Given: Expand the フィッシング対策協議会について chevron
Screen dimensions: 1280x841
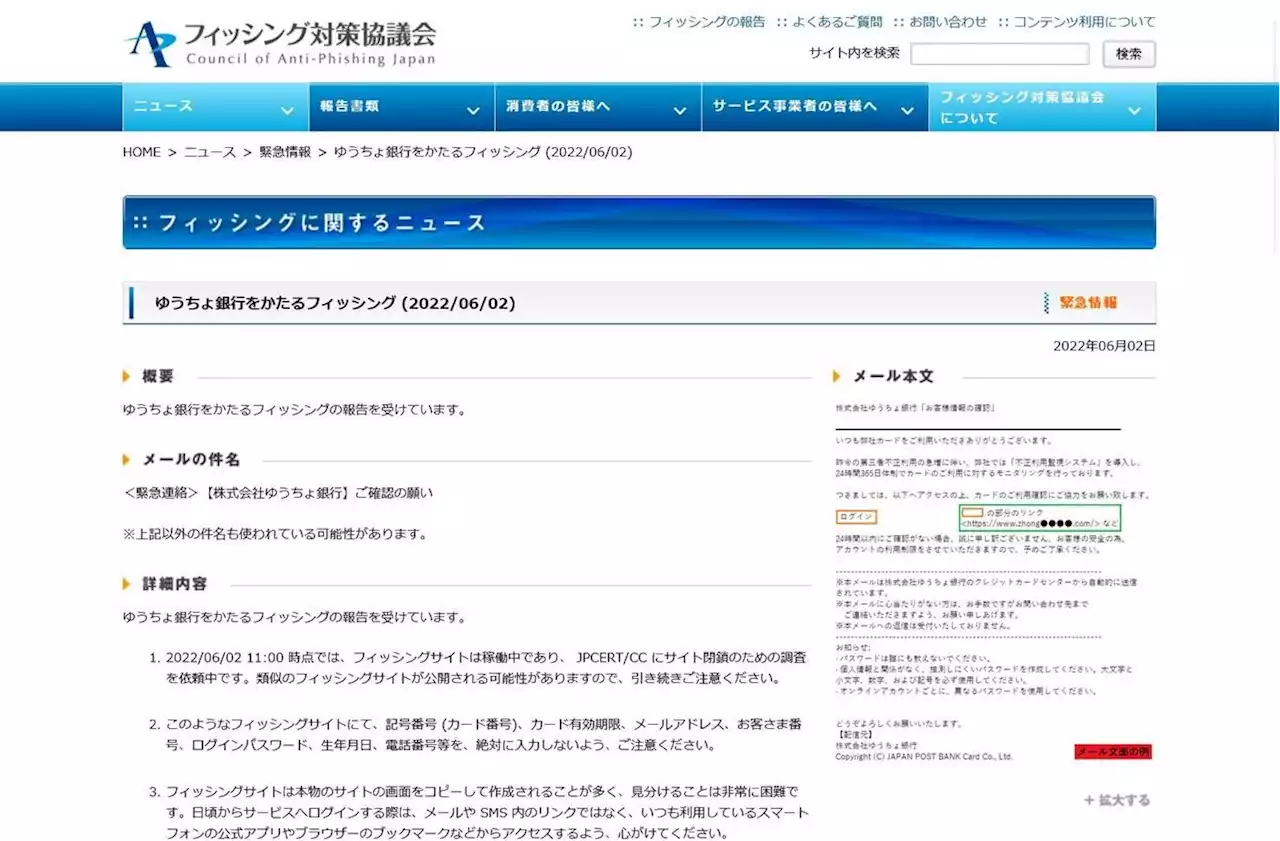Looking at the screenshot, I should [x=1134, y=111].
